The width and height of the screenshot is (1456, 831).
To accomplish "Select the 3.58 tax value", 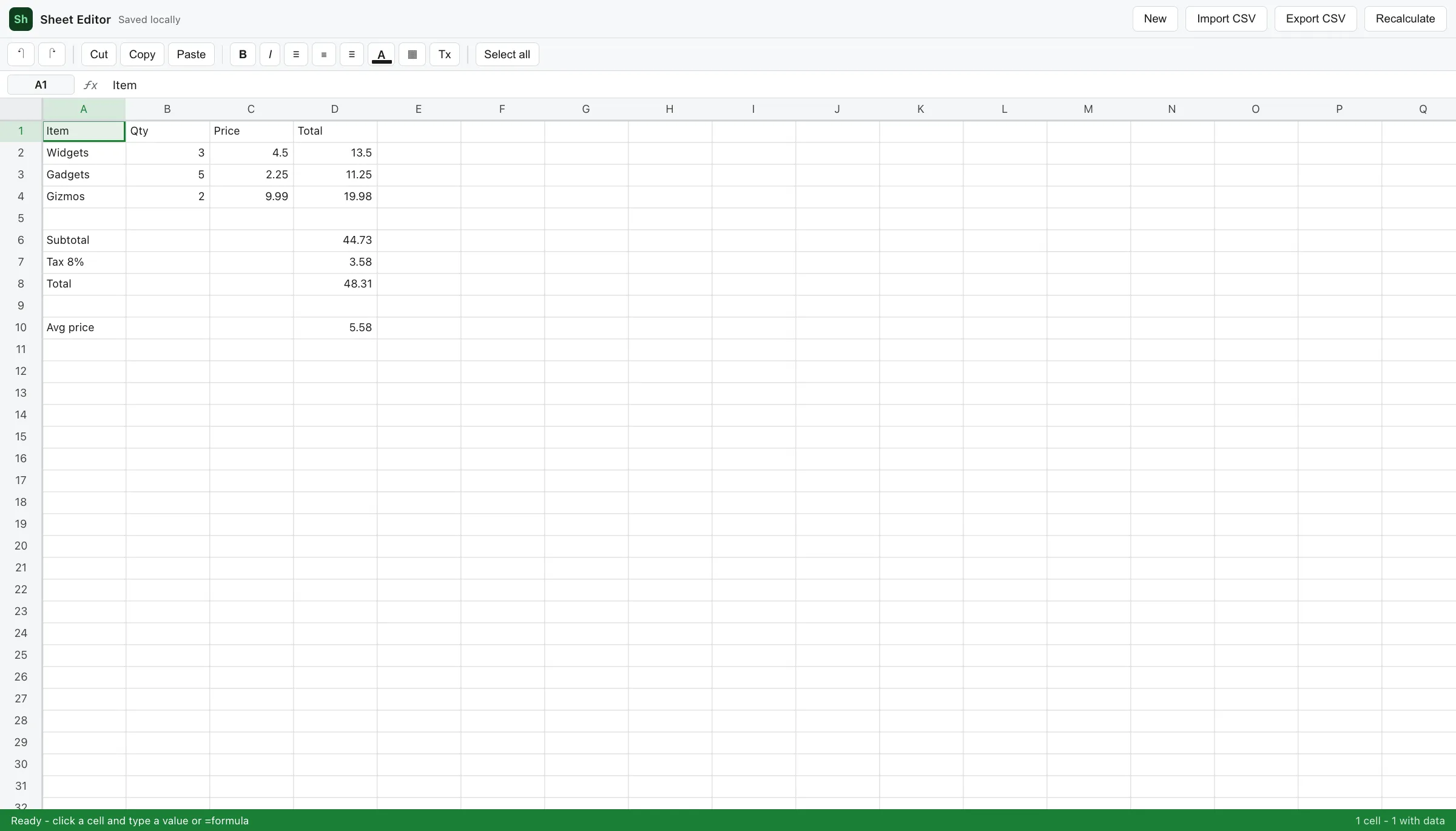I will click(x=335, y=262).
